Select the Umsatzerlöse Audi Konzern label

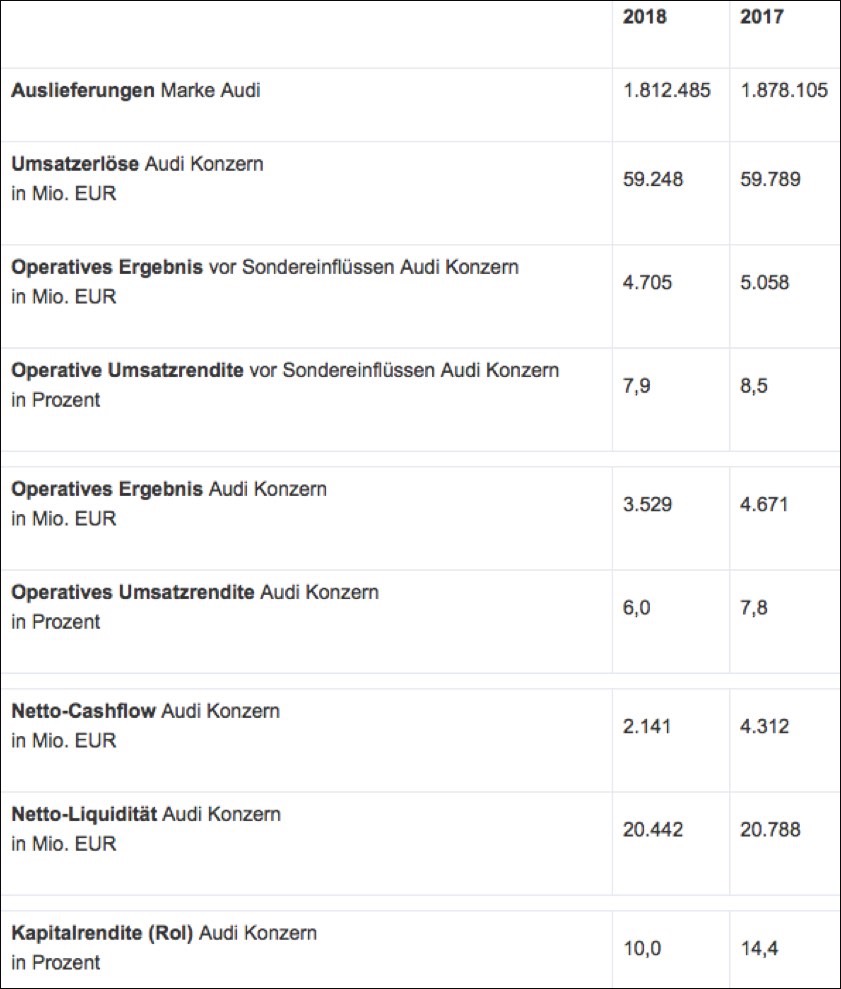(x=137, y=164)
